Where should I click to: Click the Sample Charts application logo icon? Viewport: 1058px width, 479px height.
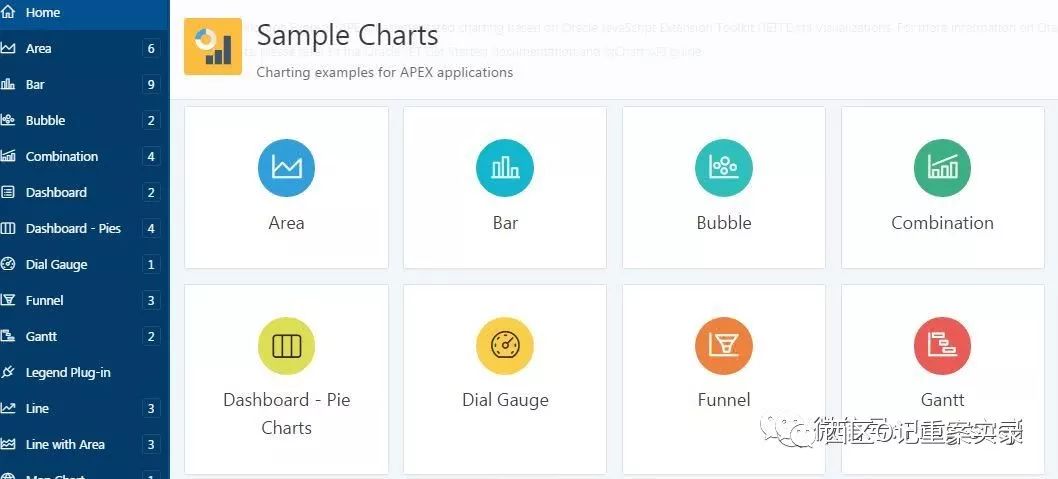(x=213, y=46)
